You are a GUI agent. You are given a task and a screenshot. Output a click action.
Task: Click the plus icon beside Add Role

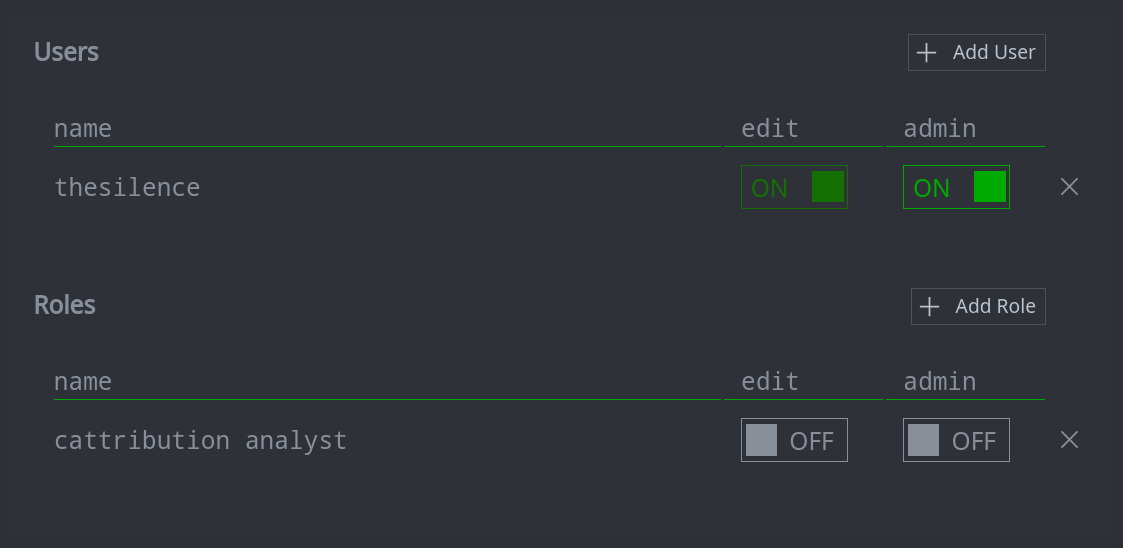930,307
